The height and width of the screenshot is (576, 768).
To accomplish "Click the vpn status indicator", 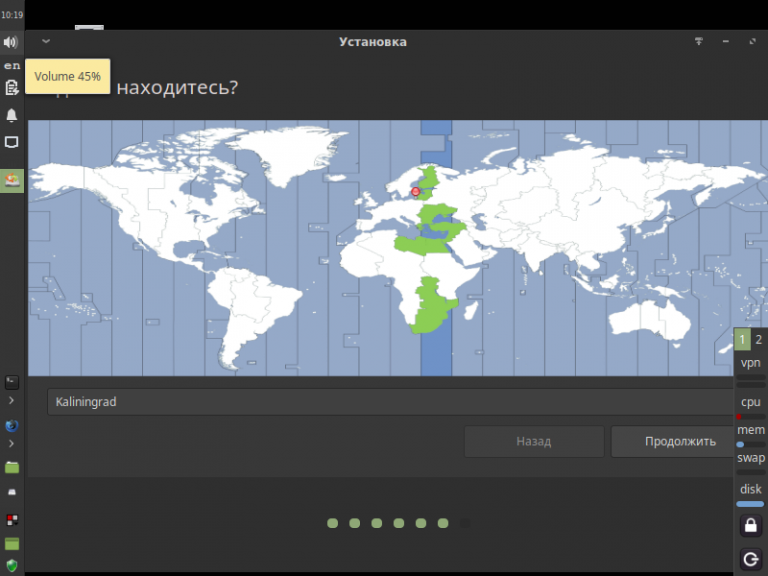I will pyautogui.click(x=751, y=363).
